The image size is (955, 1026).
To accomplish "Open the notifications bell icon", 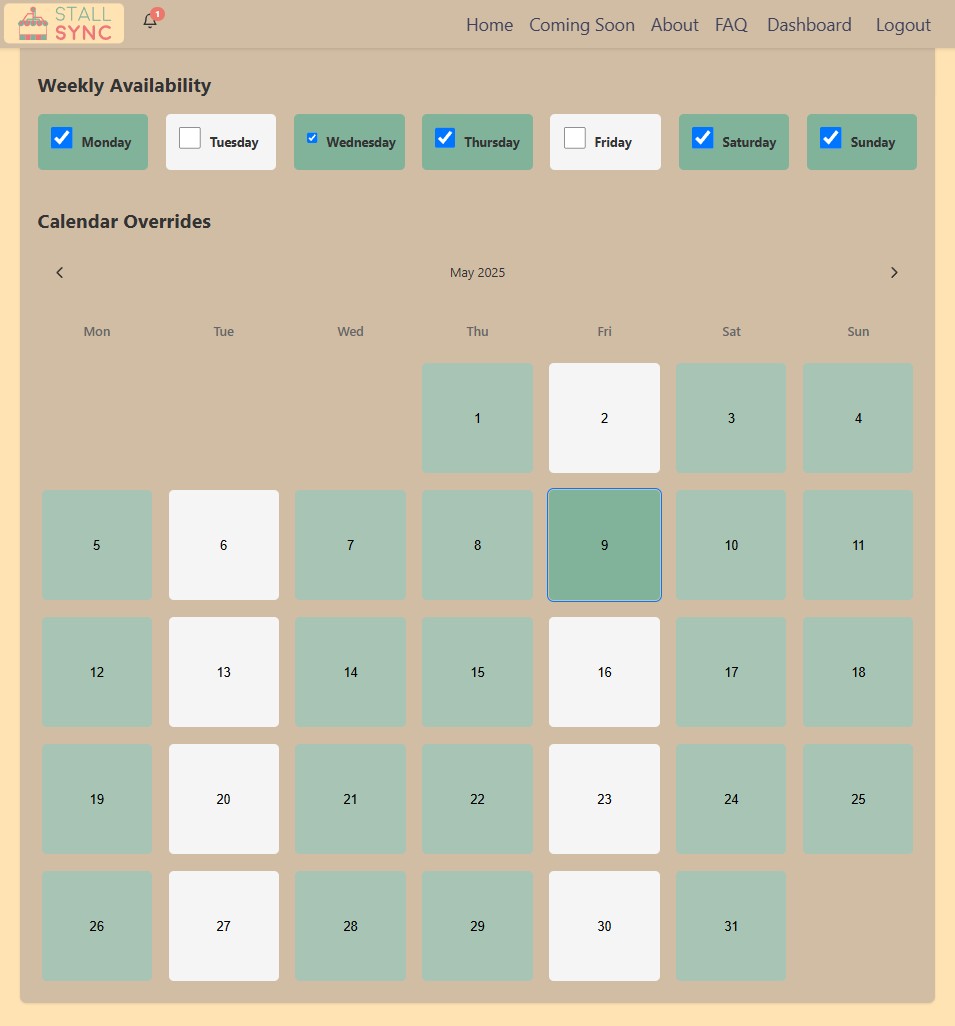I will click(x=150, y=22).
